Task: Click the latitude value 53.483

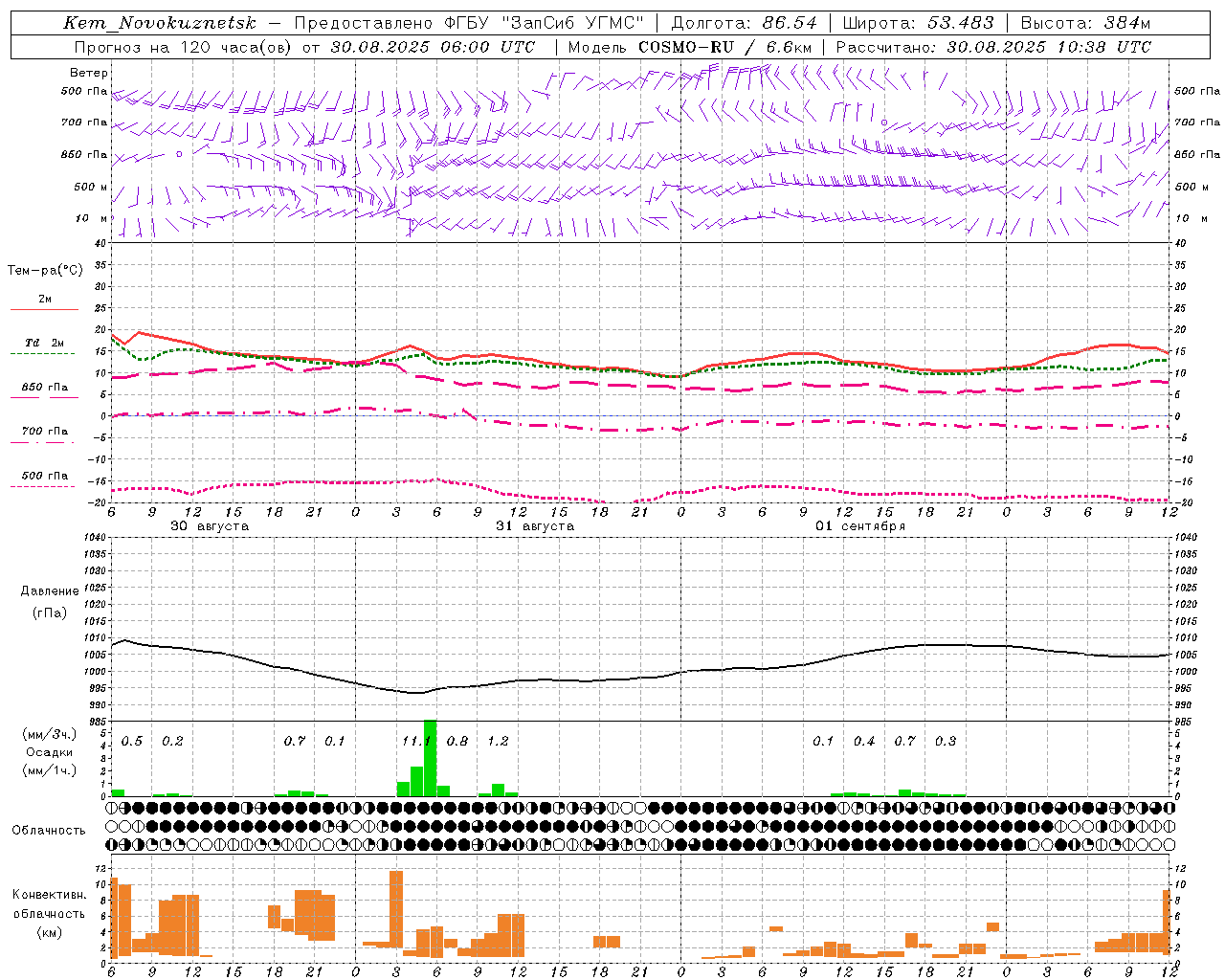Action: point(961,23)
